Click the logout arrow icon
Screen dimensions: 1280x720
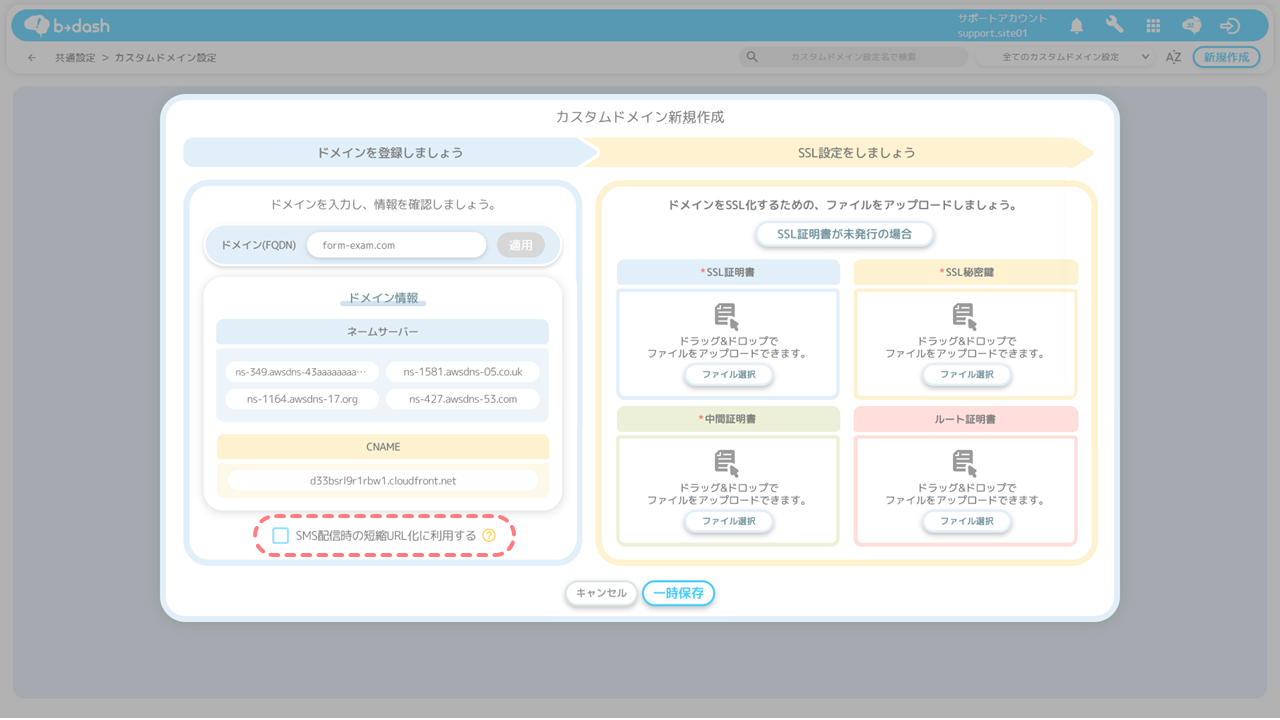click(x=1229, y=26)
